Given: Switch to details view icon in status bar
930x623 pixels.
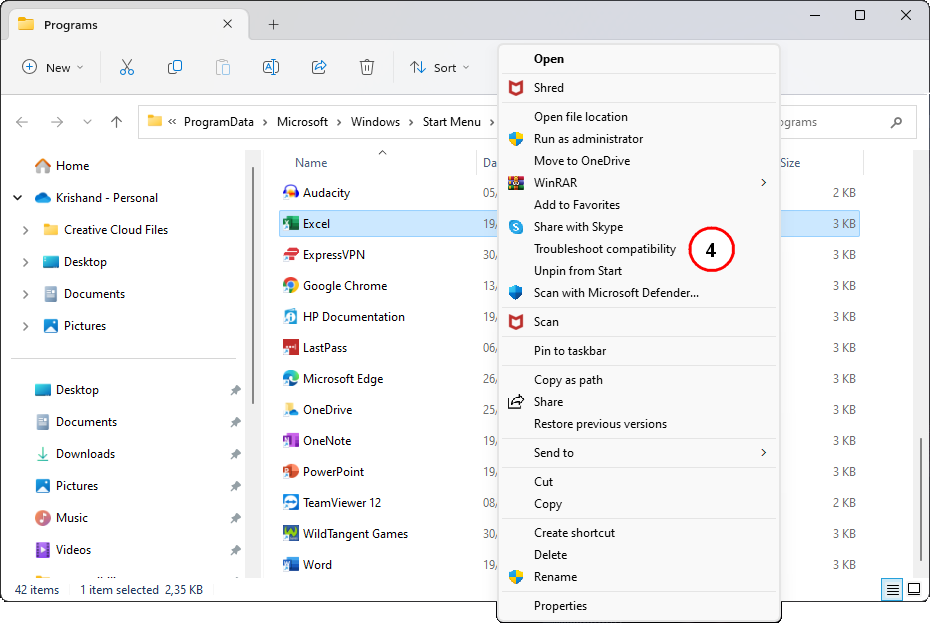Looking at the screenshot, I should [x=892, y=589].
